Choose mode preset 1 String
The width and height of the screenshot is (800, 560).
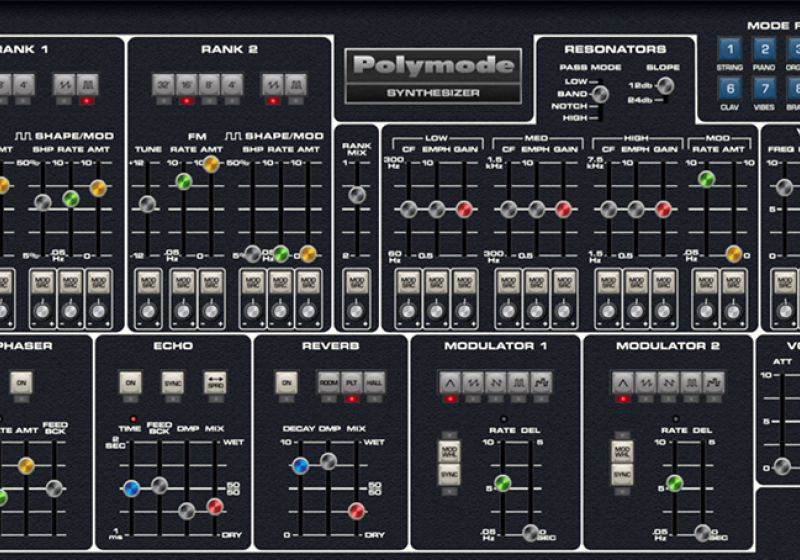pos(730,49)
